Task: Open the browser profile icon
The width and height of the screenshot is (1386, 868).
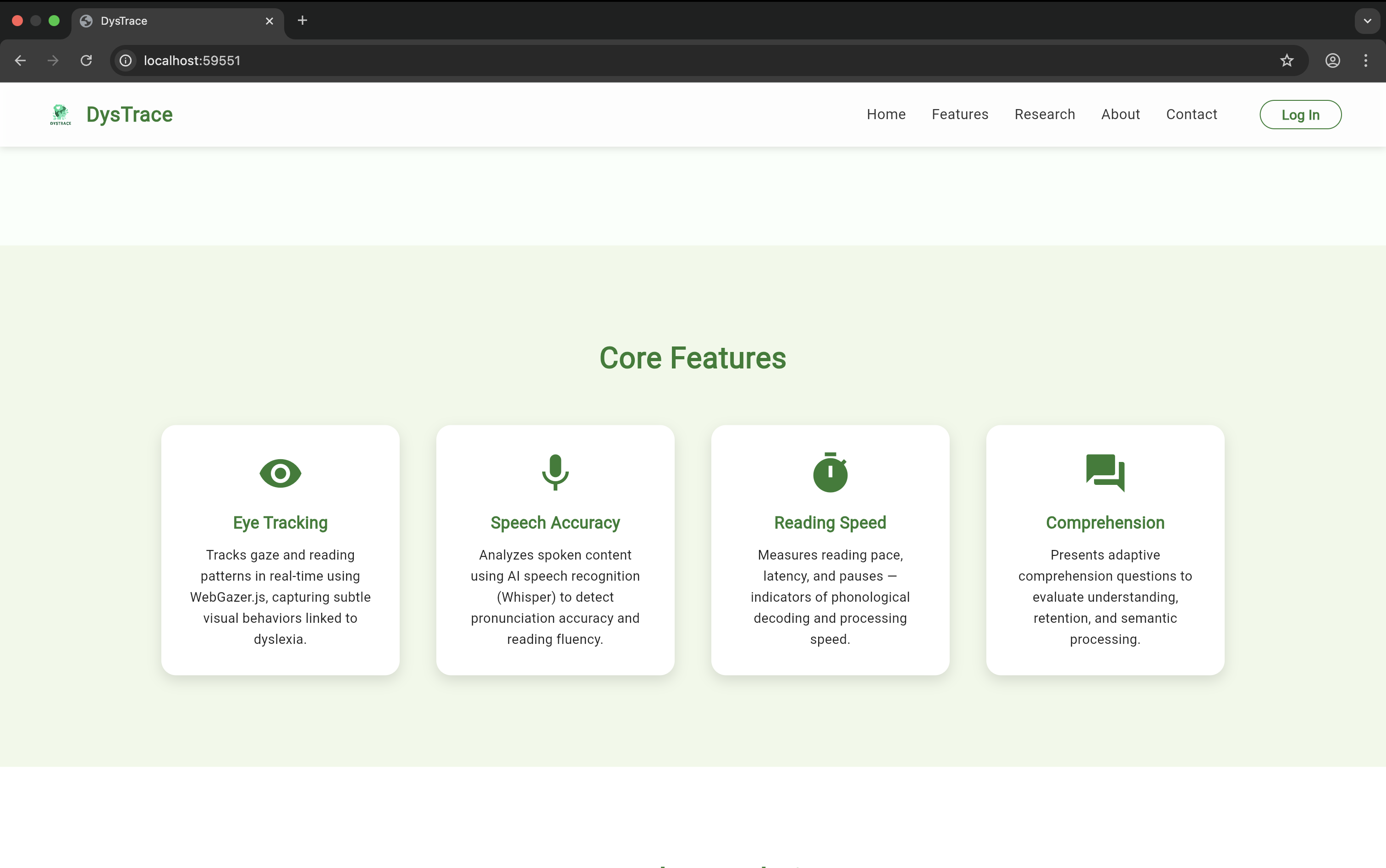Action: tap(1332, 61)
